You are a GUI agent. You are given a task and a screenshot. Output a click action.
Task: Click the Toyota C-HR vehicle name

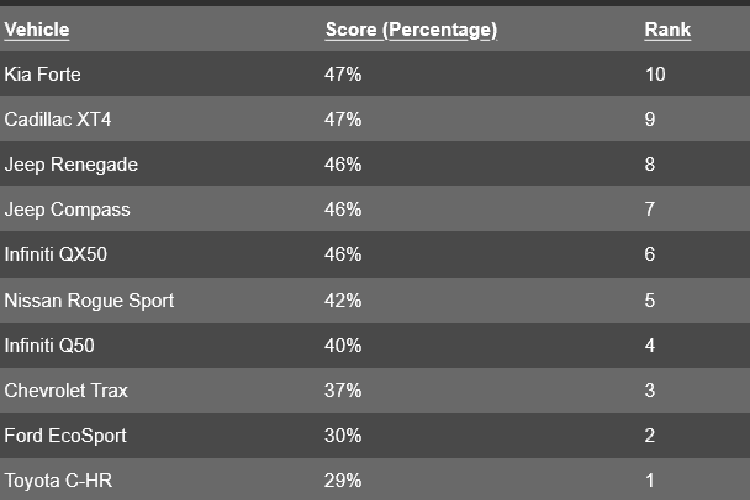[58, 481]
